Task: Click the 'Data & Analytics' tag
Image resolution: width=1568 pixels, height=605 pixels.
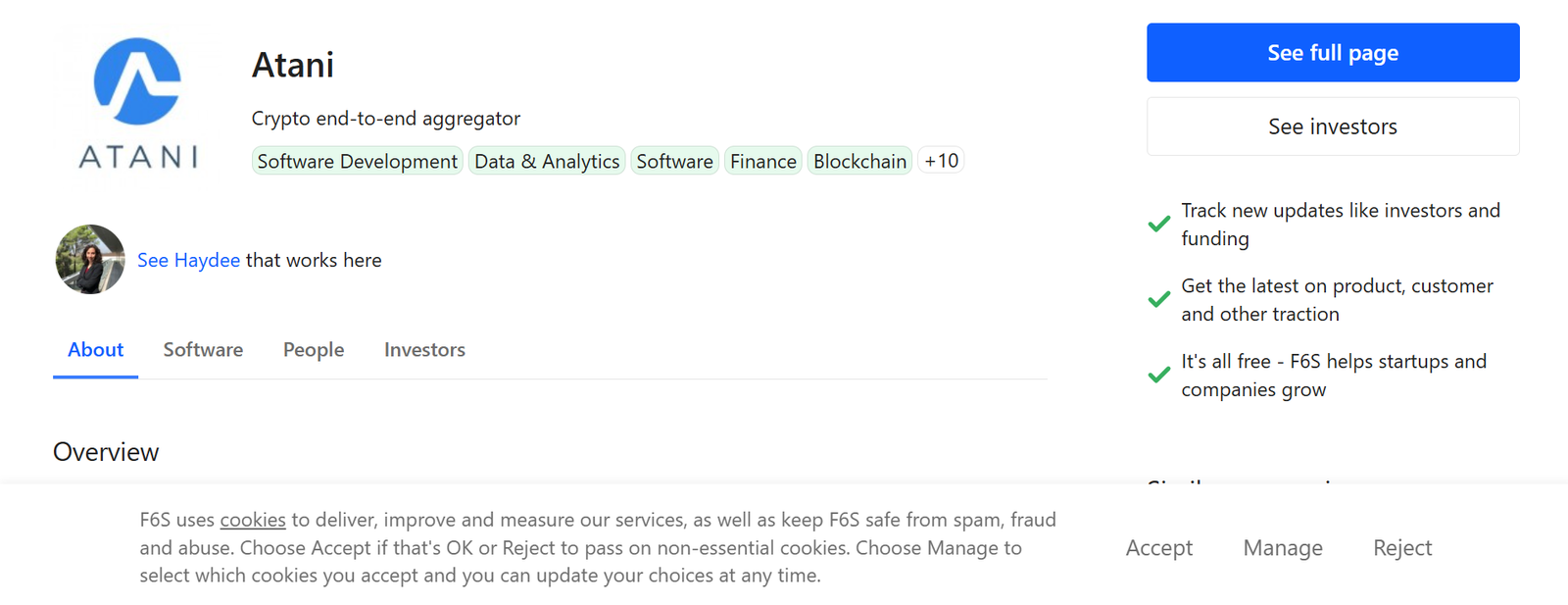Action: (547, 161)
